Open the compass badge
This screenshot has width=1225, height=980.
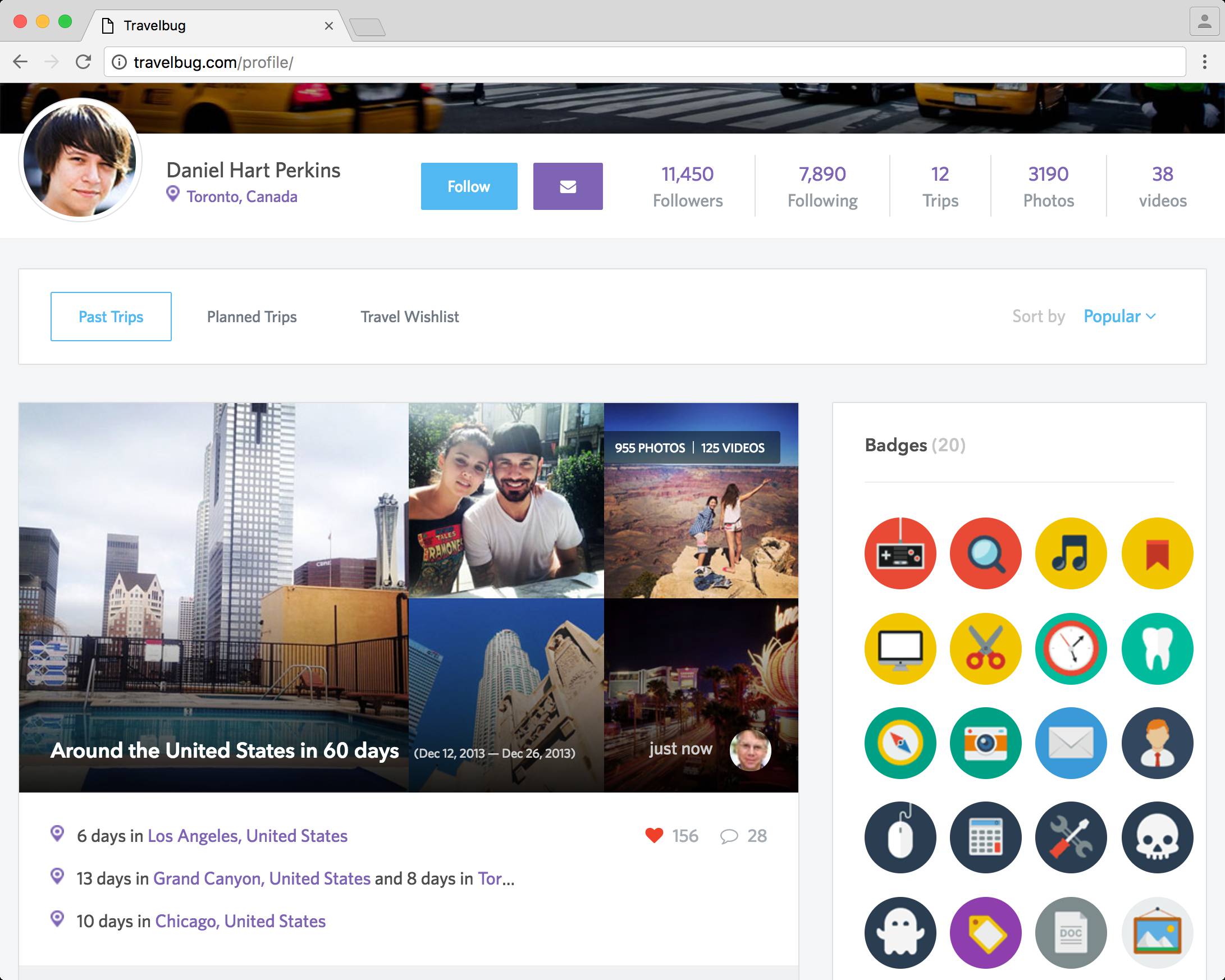pyautogui.click(x=899, y=743)
